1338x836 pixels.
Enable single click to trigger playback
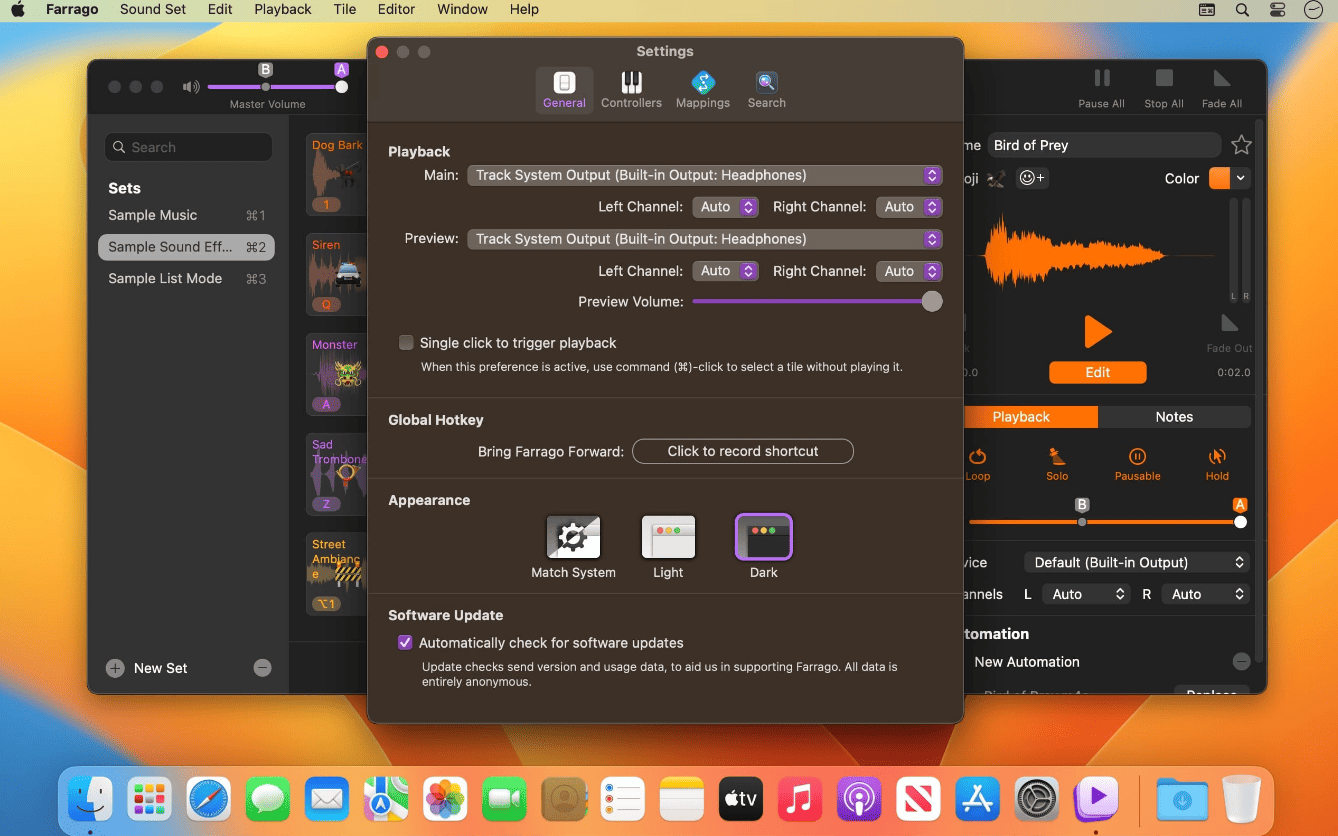(406, 343)
